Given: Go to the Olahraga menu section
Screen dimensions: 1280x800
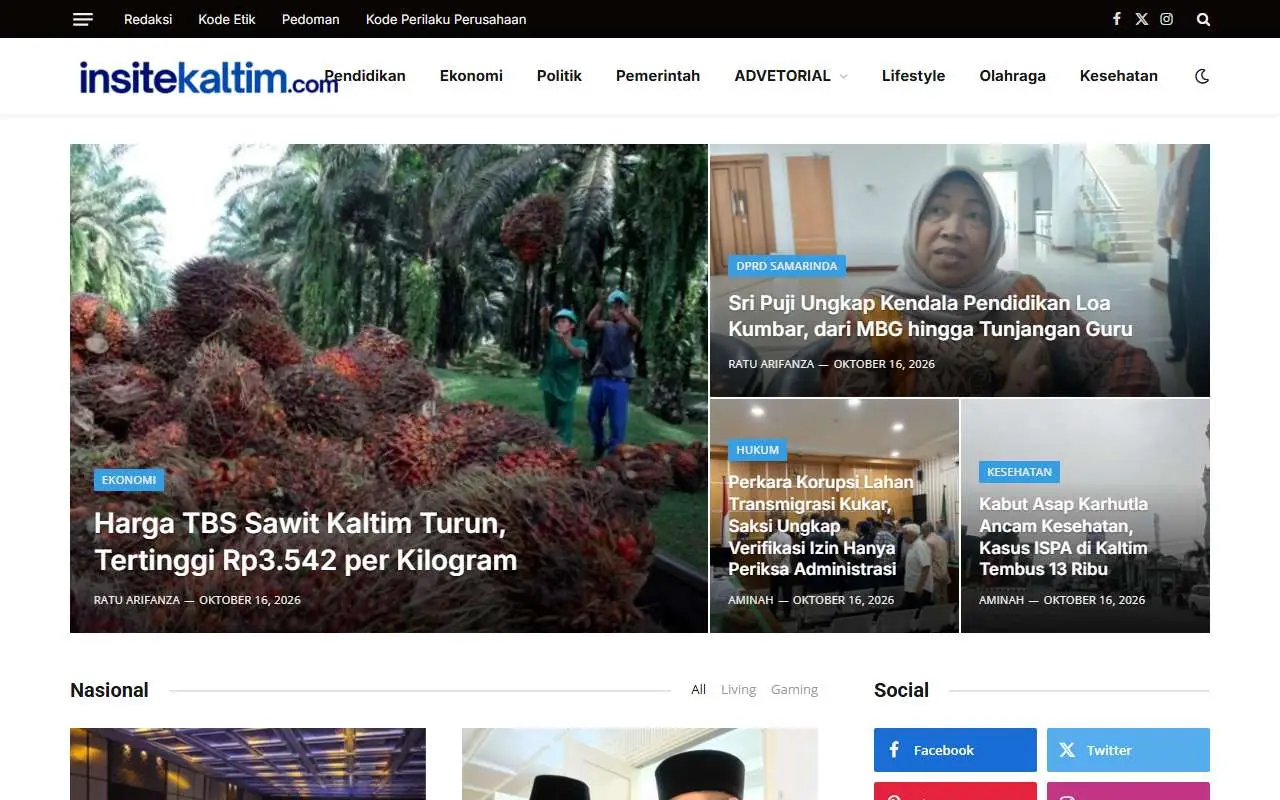Looking at the screenshot, I should [x=1012, y=76].
